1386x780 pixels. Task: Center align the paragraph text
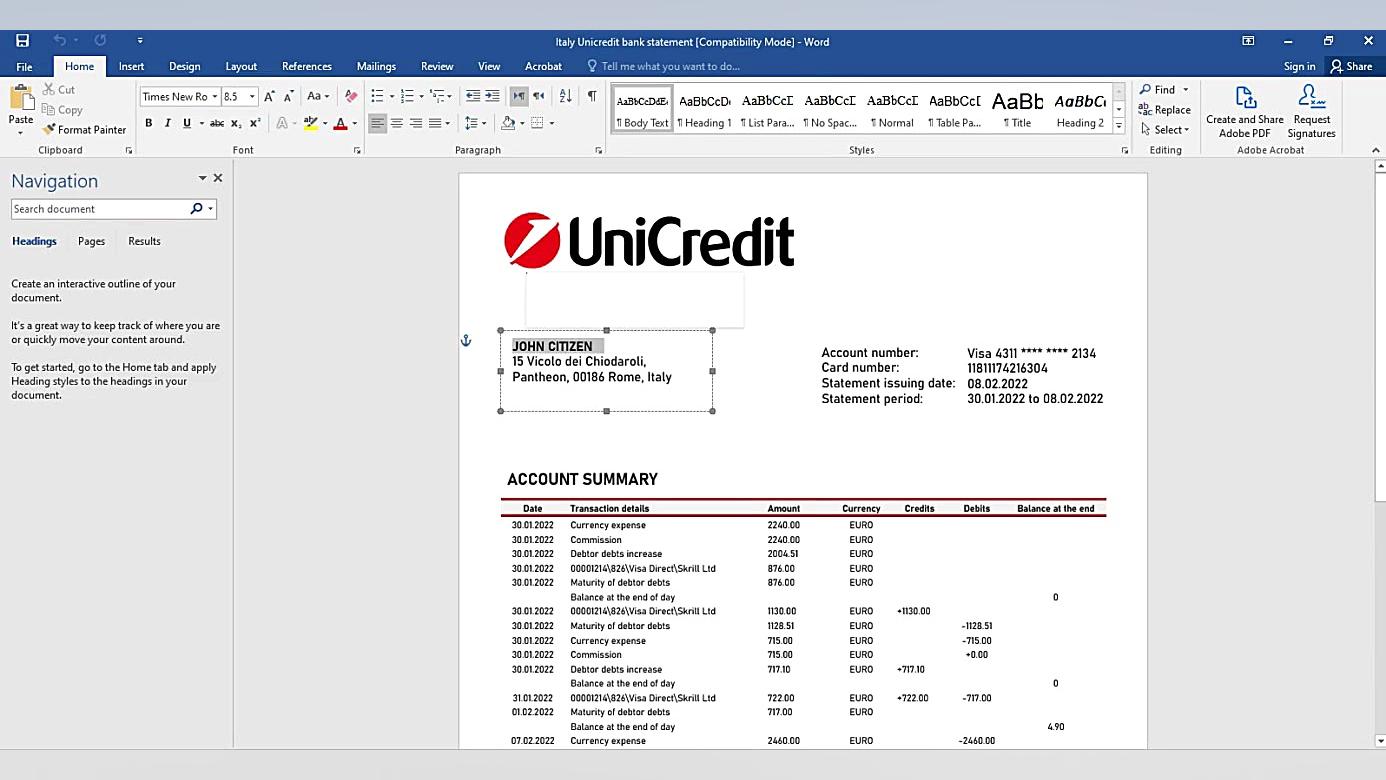pyautogui.click(x=397, y=123)
